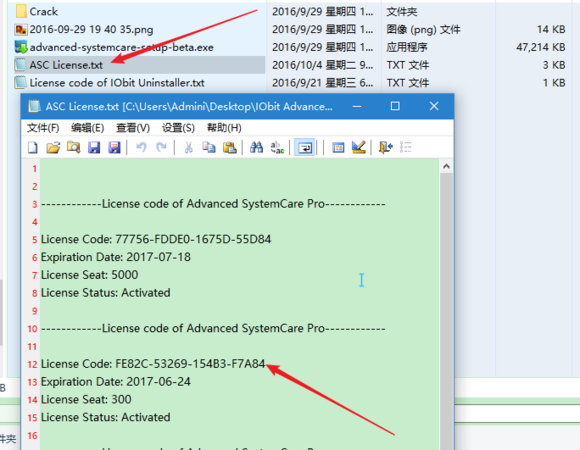Click the Expiration Date: 2017-06-24 line
This screenshot has height=450, width=580.
click(x=116, y=382)
